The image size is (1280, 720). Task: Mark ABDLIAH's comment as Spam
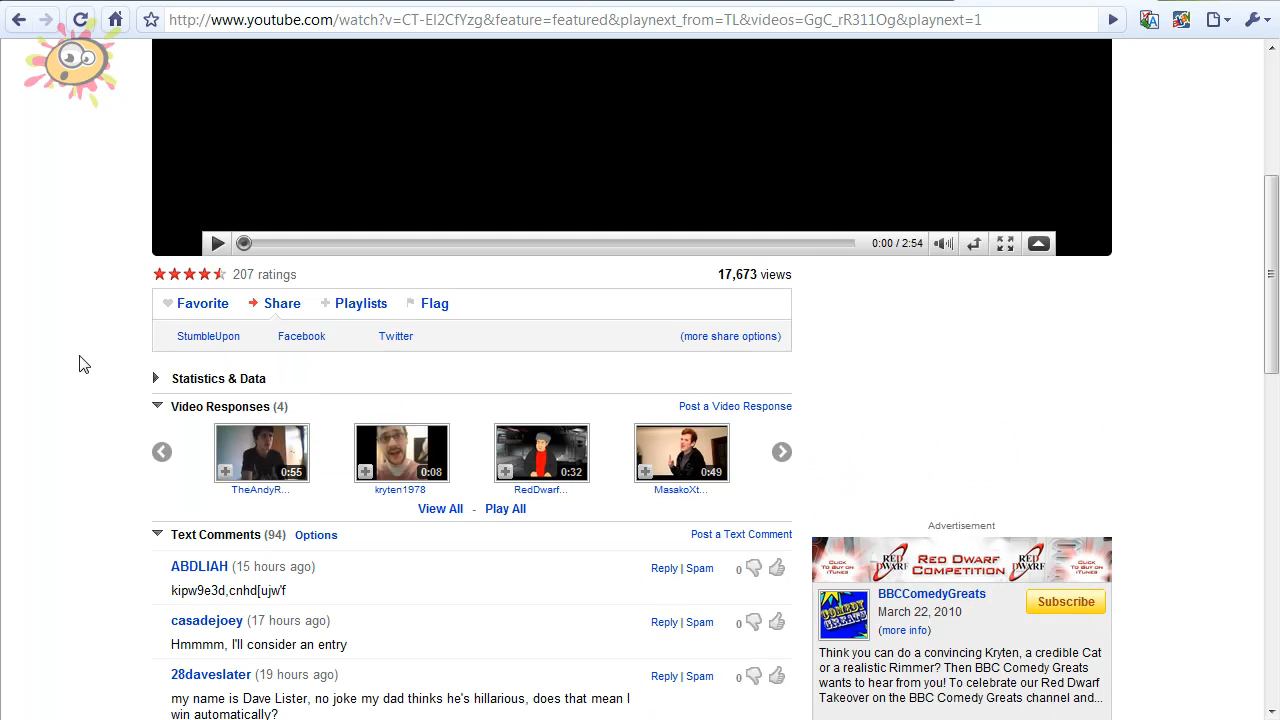[700, 568]
